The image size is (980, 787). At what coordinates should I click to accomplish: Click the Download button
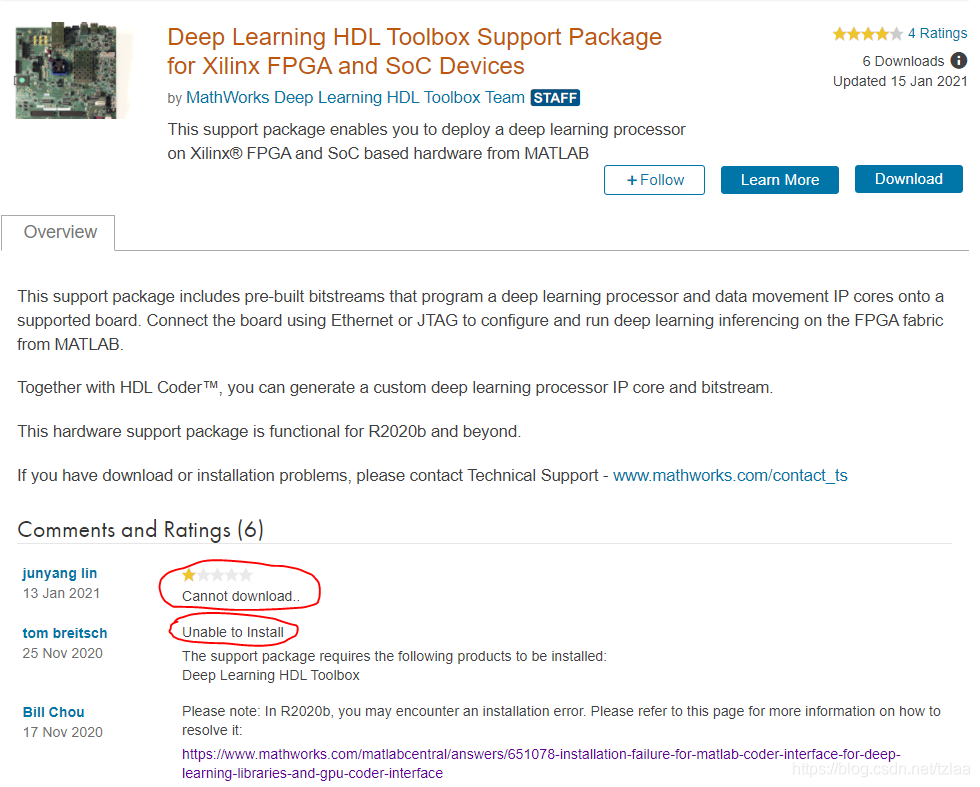(908, 179)
